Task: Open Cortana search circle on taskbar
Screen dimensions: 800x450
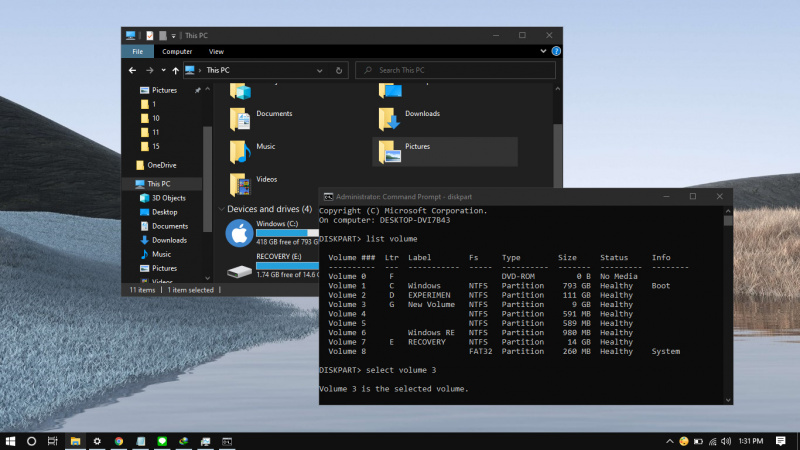Action: [31, 441]
